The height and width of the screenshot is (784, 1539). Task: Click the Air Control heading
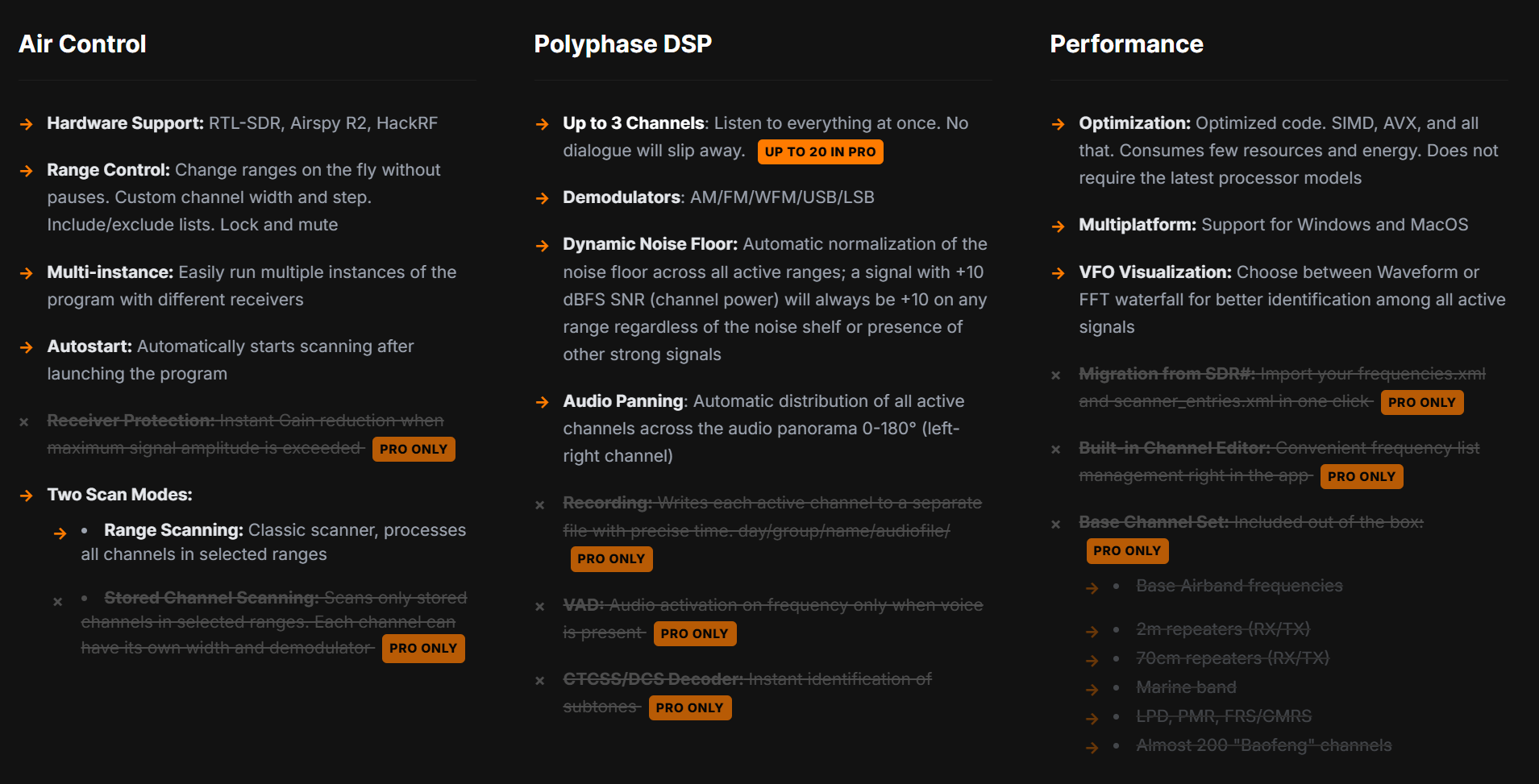coord(82,44)
